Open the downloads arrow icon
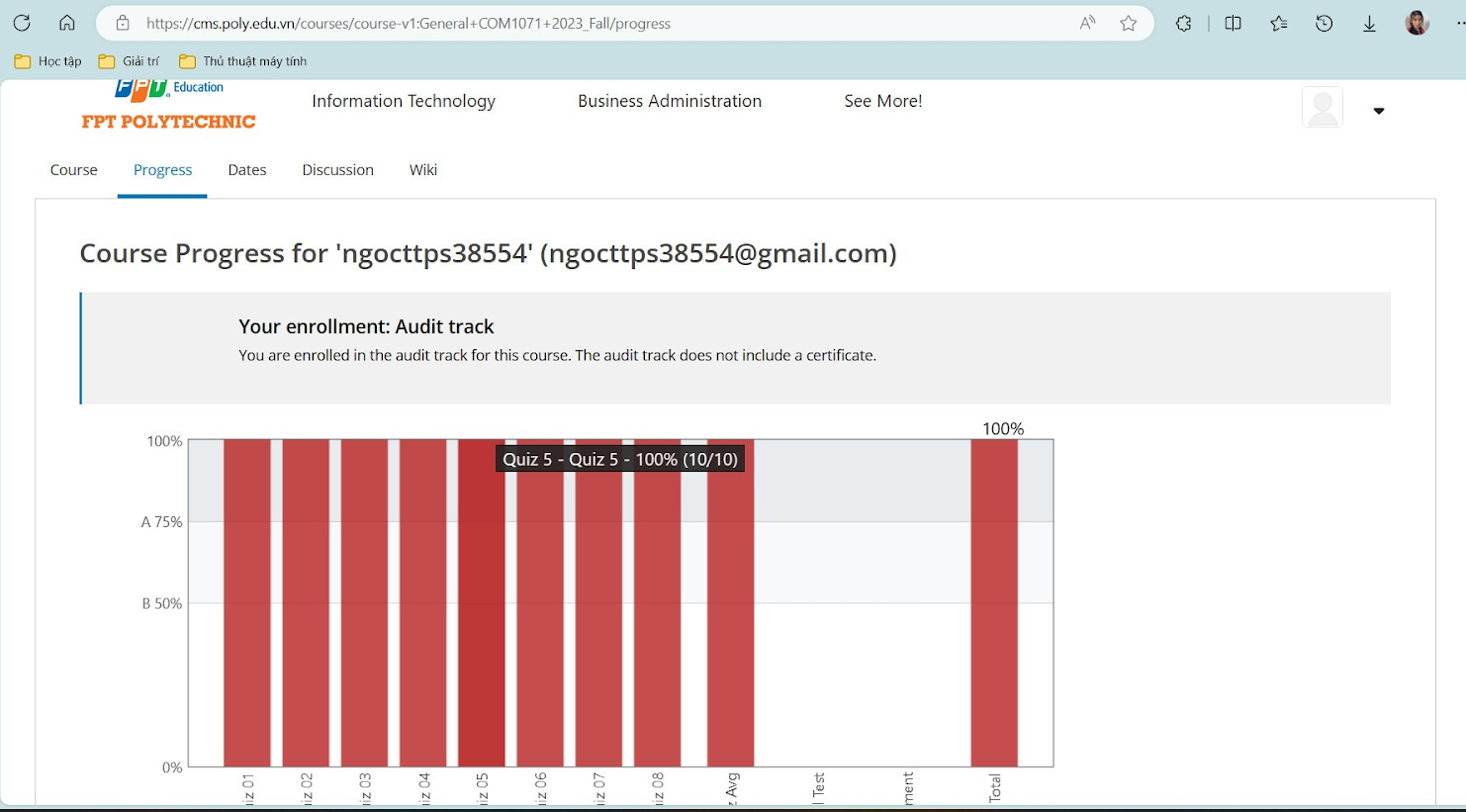 pos(1369,23)
